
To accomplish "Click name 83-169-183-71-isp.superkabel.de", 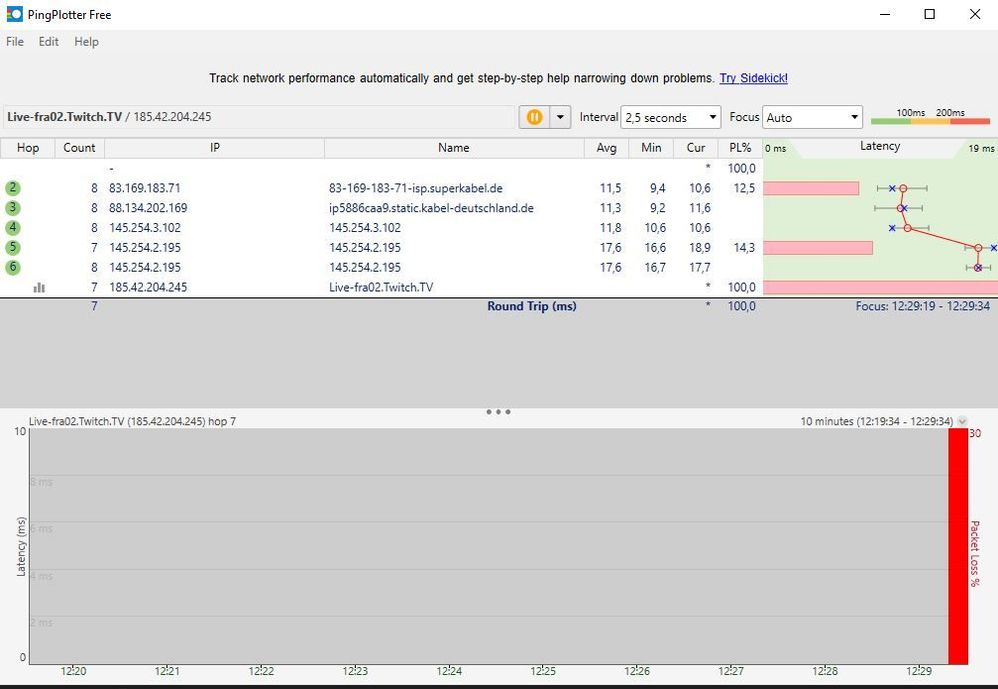I will 416,188.
